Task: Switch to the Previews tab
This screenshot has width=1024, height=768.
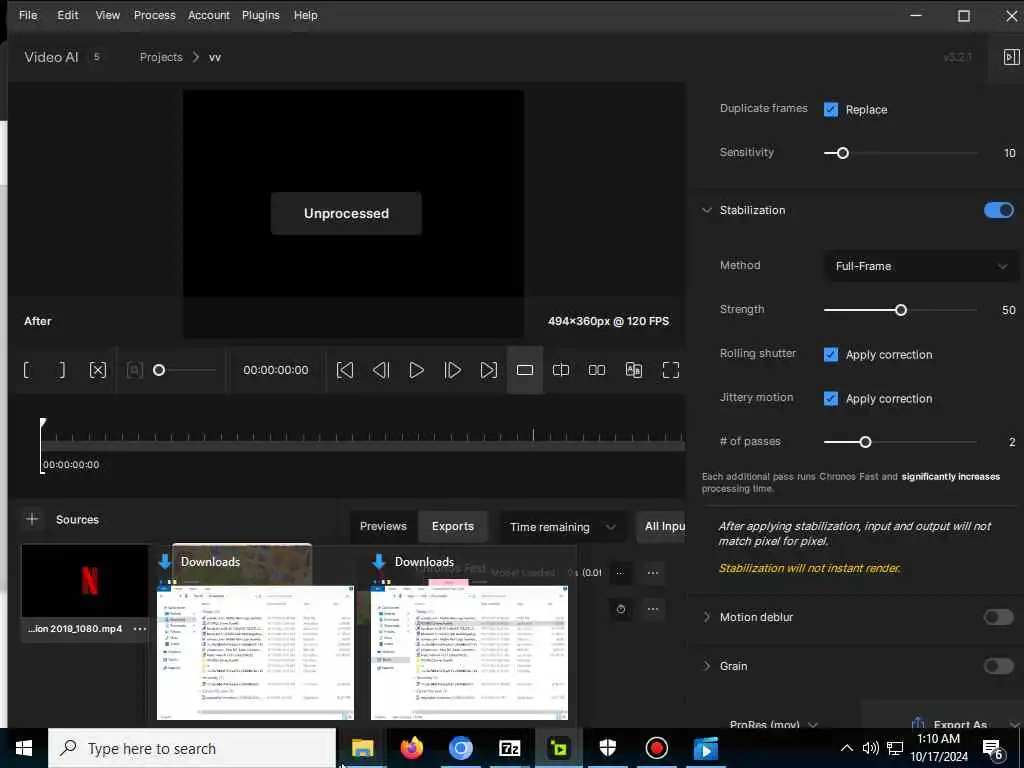Action: 383,526
